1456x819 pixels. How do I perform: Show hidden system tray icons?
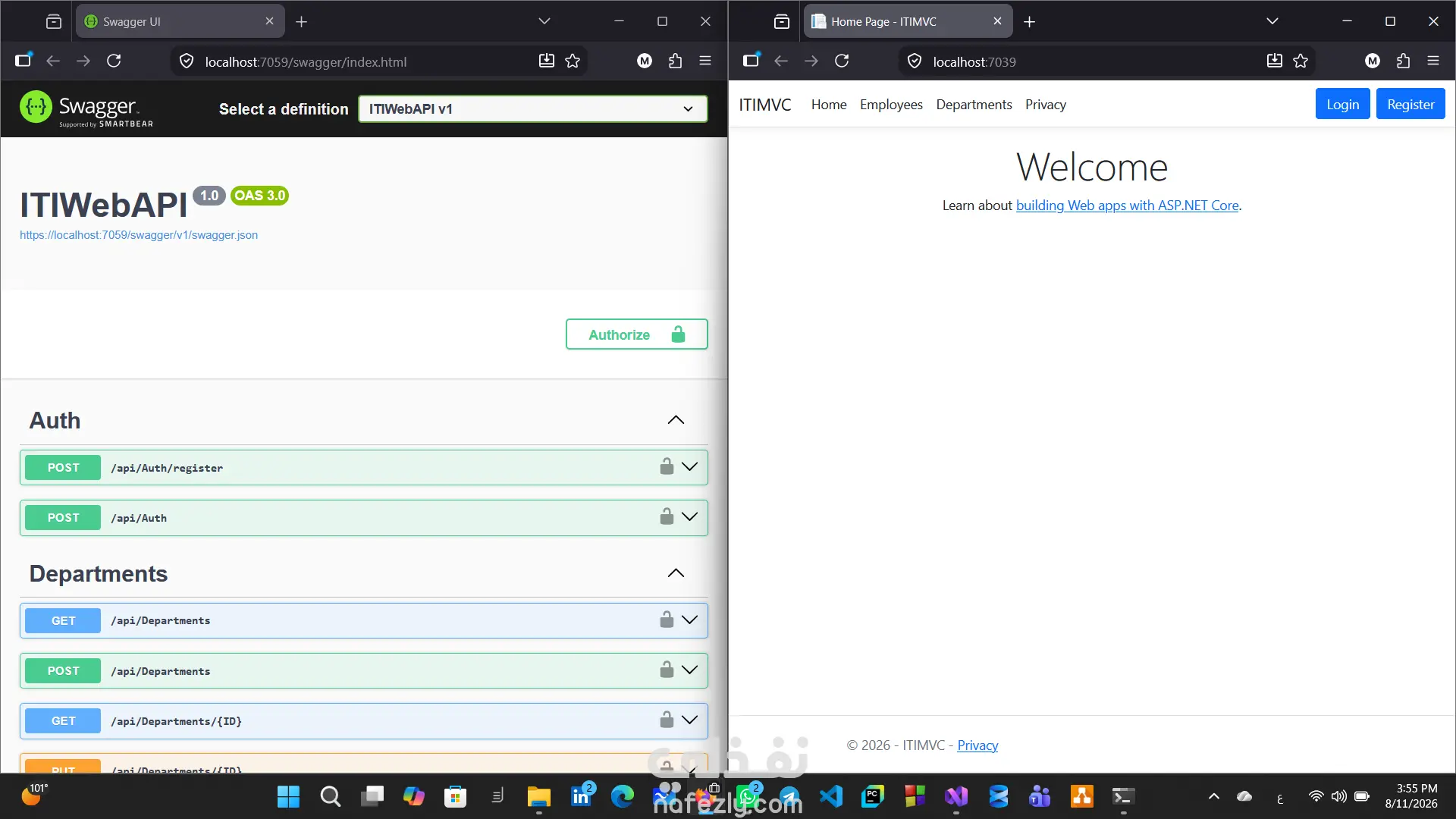tap(1214, 796)
